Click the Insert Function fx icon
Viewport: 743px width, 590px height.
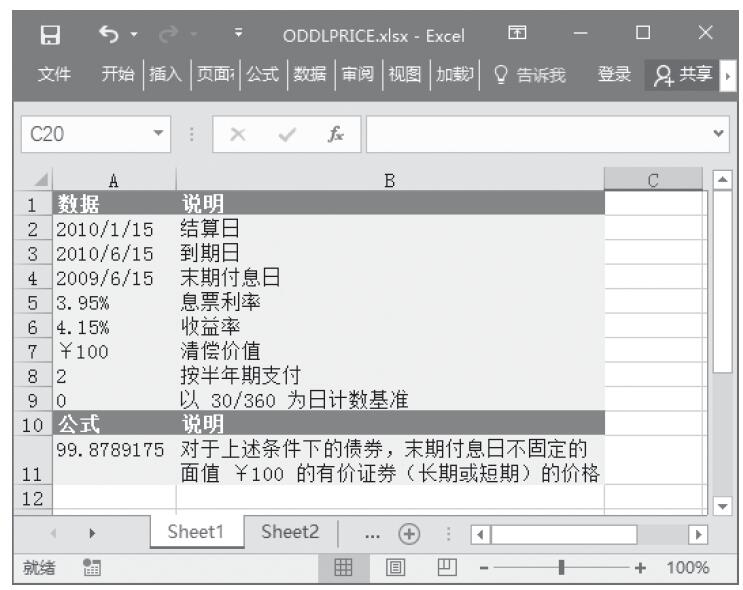(x=342, y=132)
